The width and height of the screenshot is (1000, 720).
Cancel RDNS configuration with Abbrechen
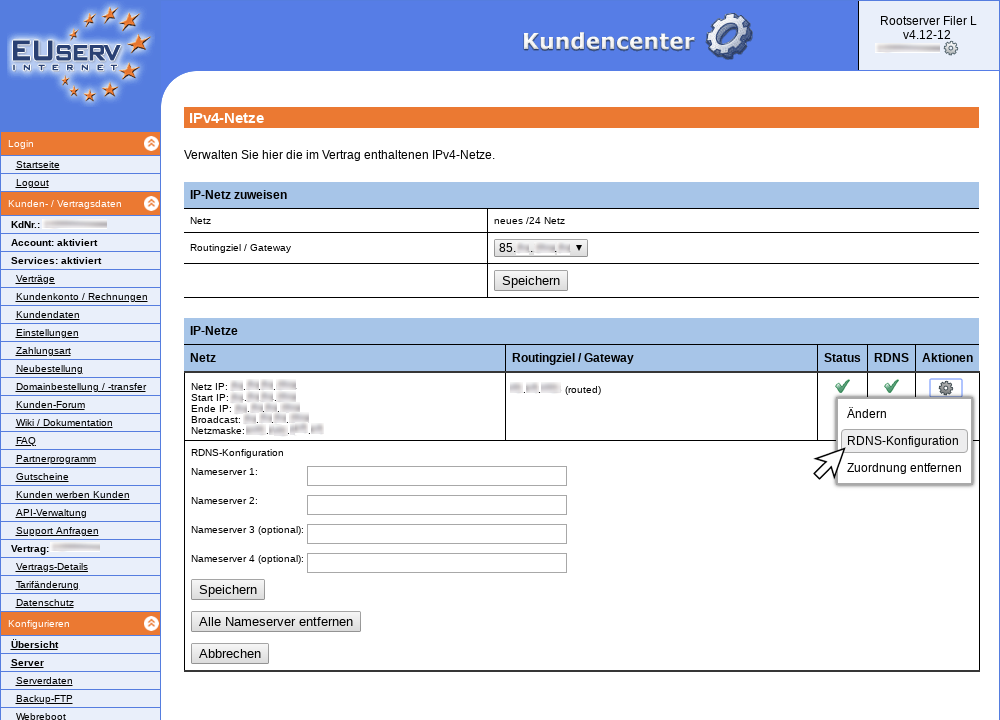[x=230, y=654]
